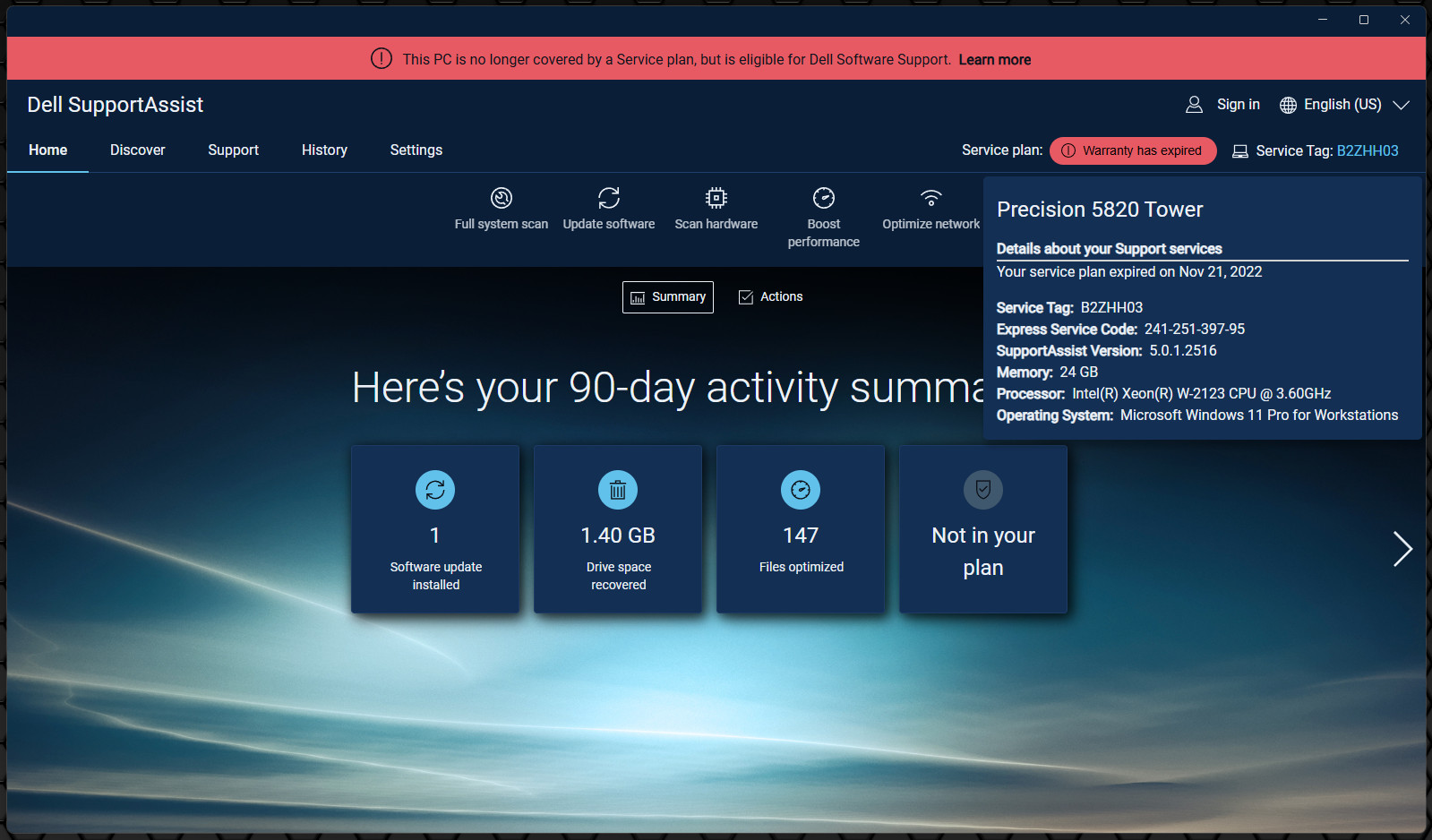1432x840 pixels.
Task: Open the Discover tab
Action: 138,150
